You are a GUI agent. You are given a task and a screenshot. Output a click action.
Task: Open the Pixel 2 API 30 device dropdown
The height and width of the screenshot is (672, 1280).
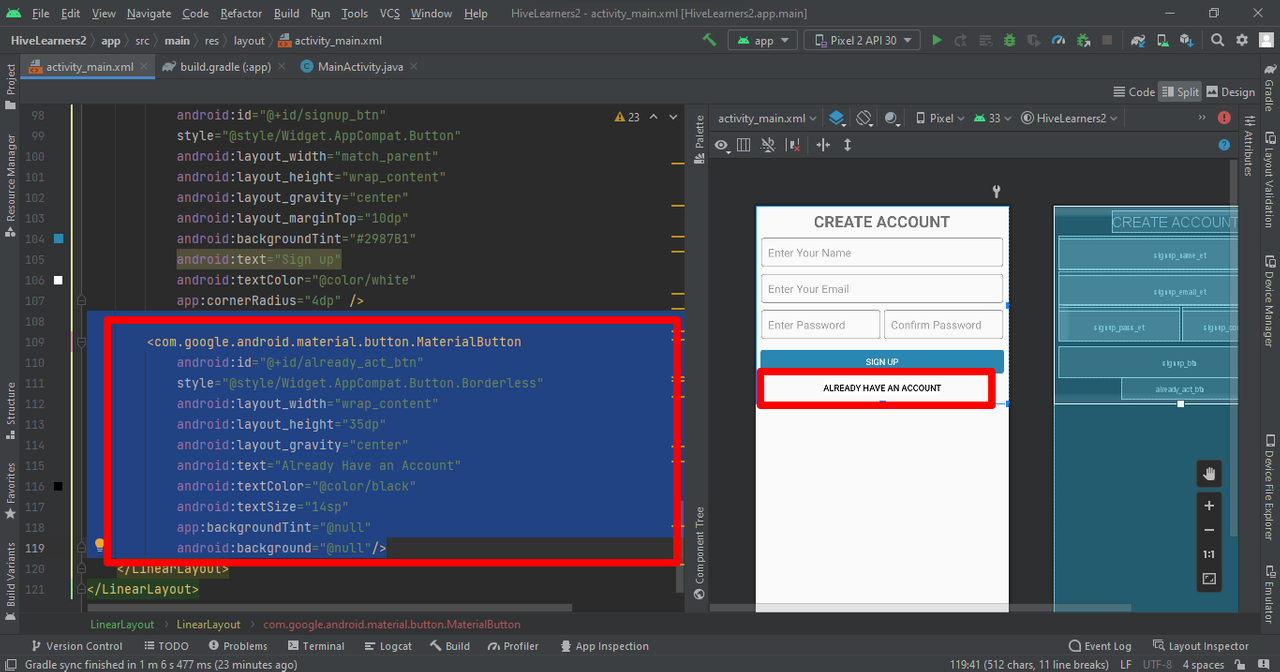(x=863, y=40)
